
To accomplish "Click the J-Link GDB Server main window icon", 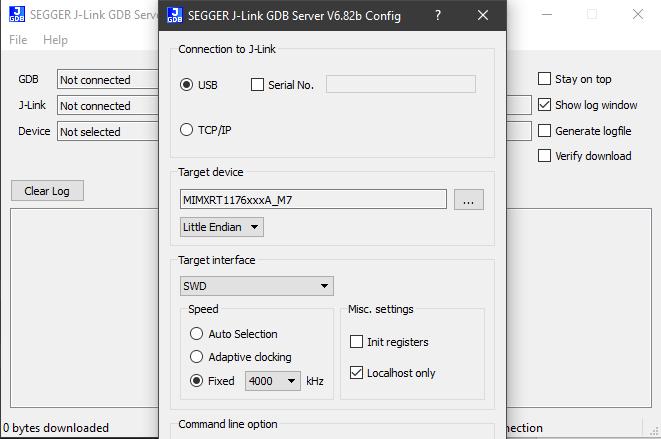I will coord(17,16).
